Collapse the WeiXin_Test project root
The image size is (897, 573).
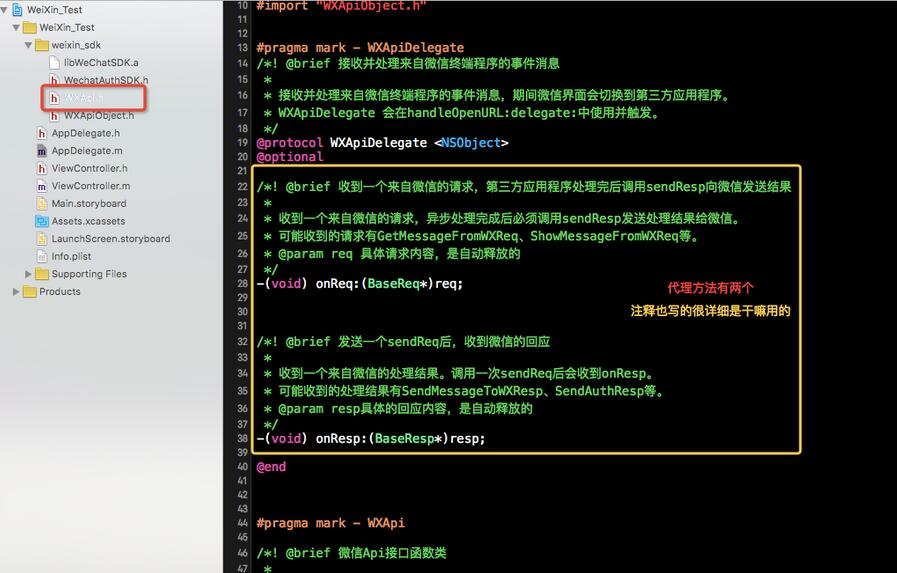pos(4,10)
